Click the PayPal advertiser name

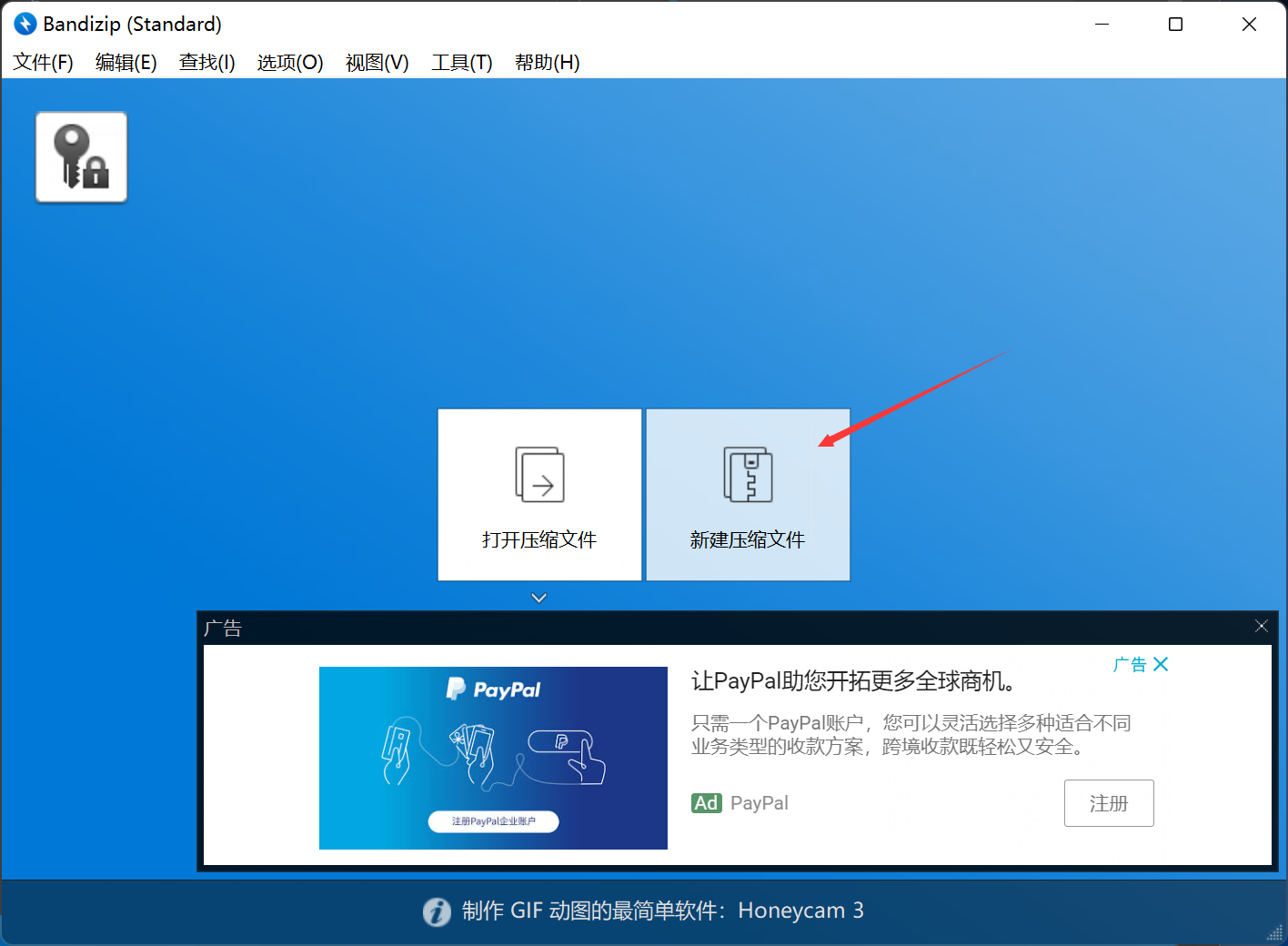click(x=760, y=803)
